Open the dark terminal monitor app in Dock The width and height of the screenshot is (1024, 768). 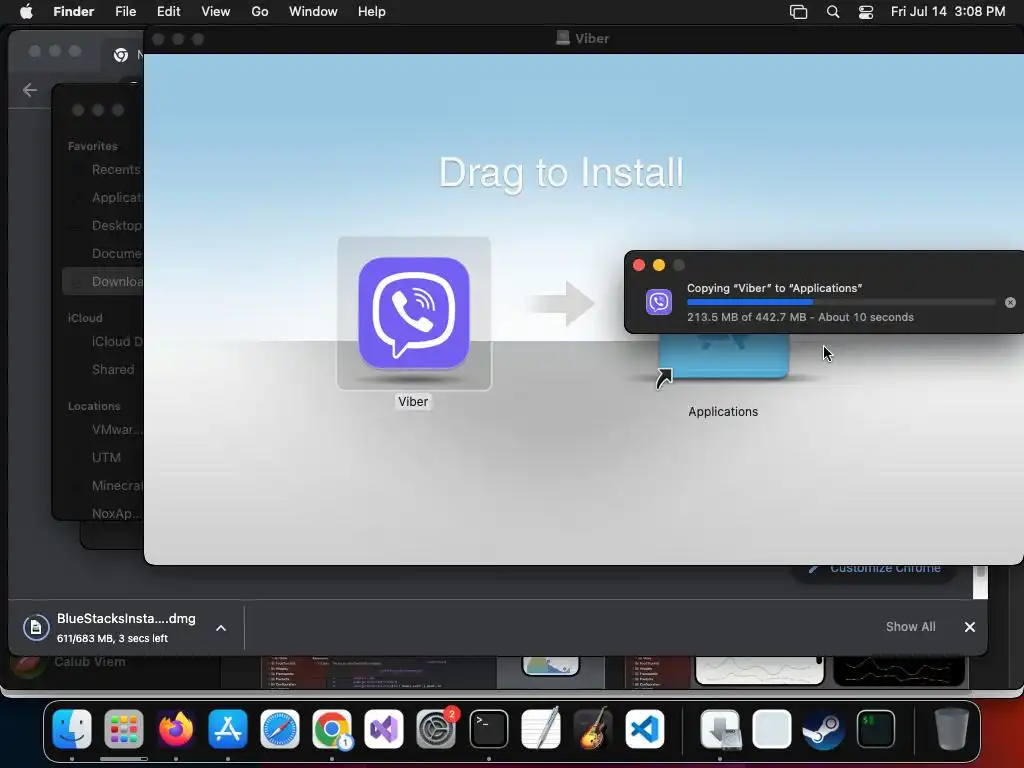875,729
